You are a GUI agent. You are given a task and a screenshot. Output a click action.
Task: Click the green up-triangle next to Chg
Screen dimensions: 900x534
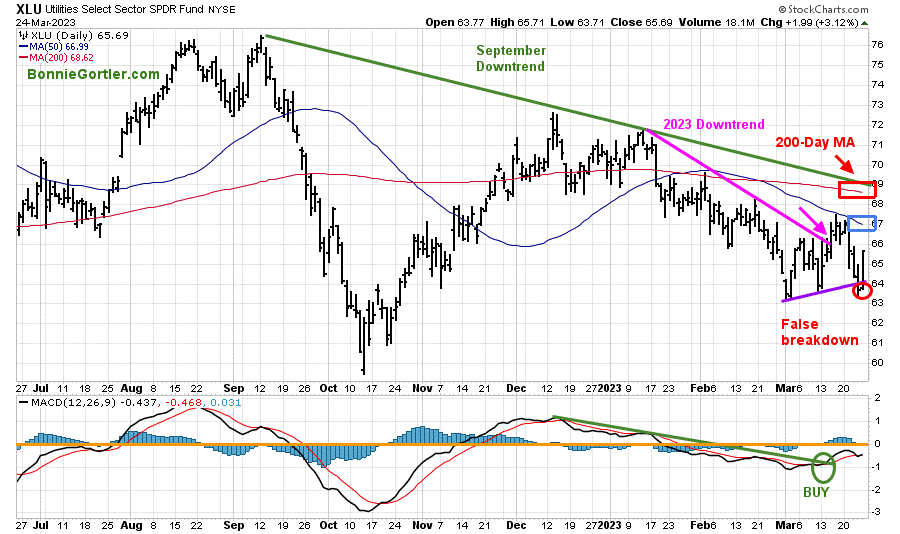pos(865,23)
